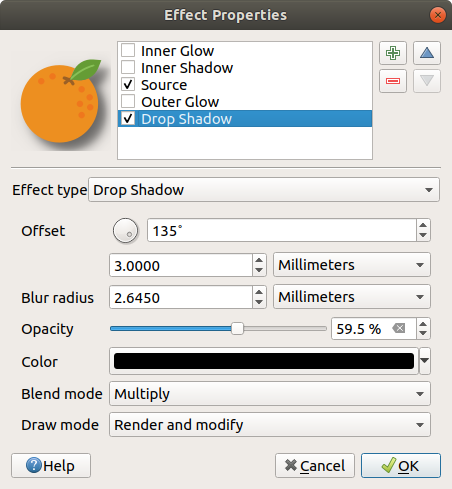Add a new effect with the green plus
This screenshot has height=489, width=452.
tap(393, 53)
